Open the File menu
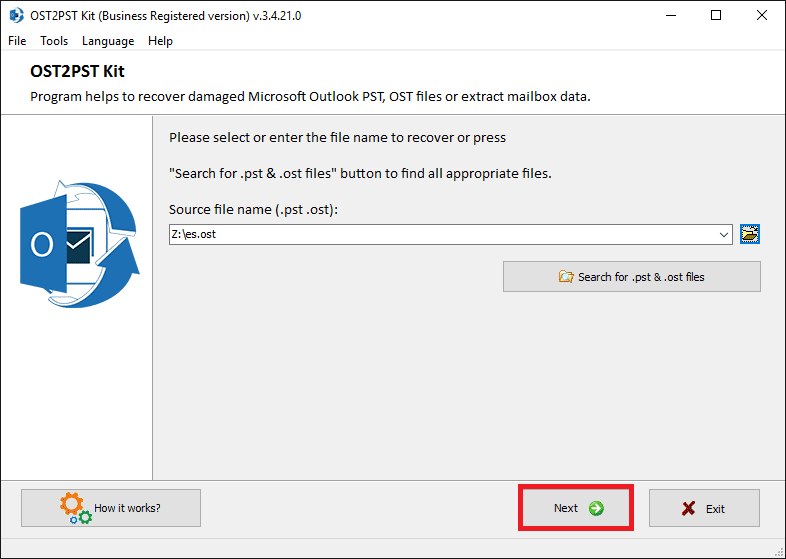Viewport: 786px width, 559px height. click(x=17, y=41)
